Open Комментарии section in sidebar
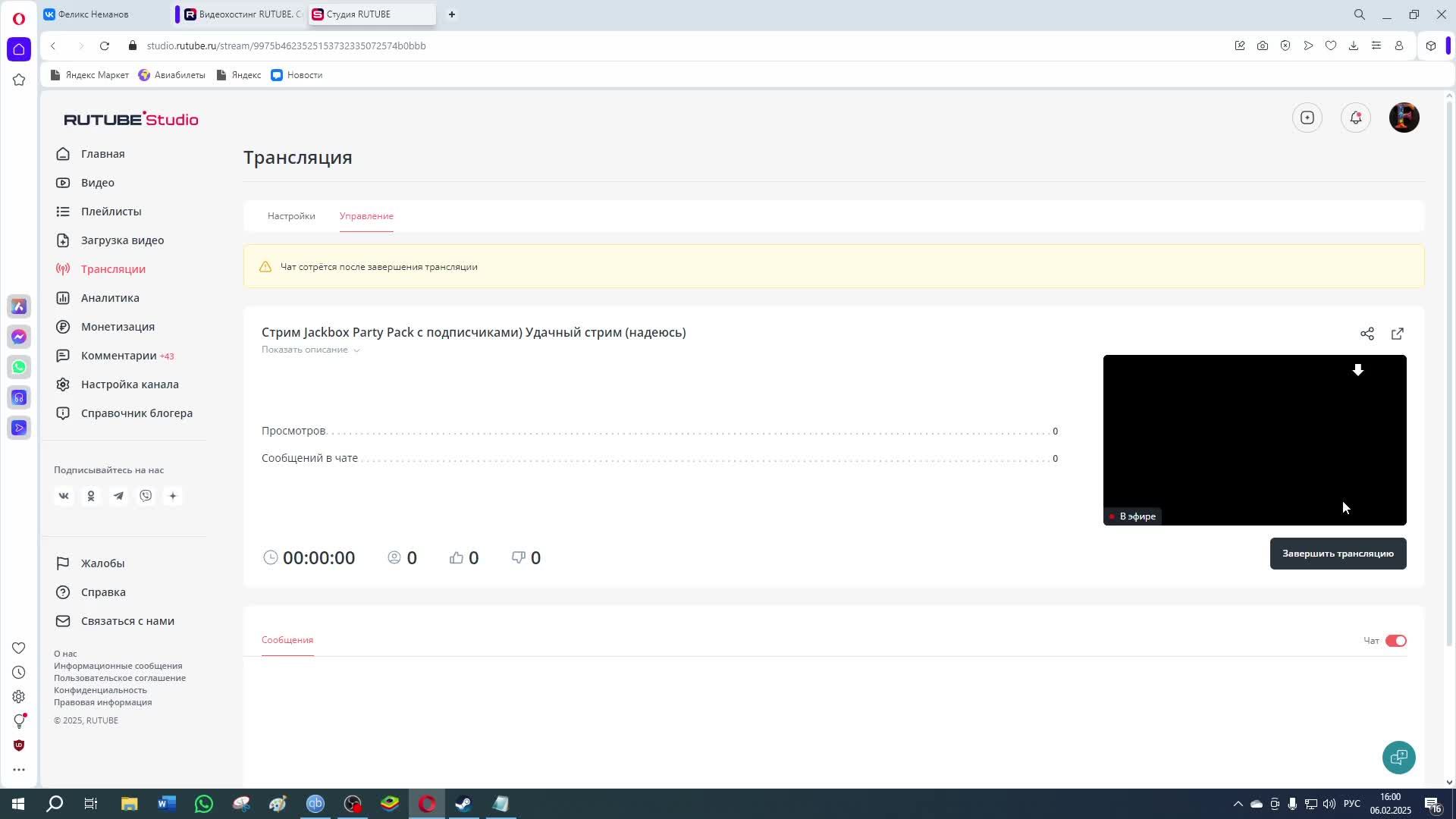The width and height of the screenshot is (1456, 819). 118,356
